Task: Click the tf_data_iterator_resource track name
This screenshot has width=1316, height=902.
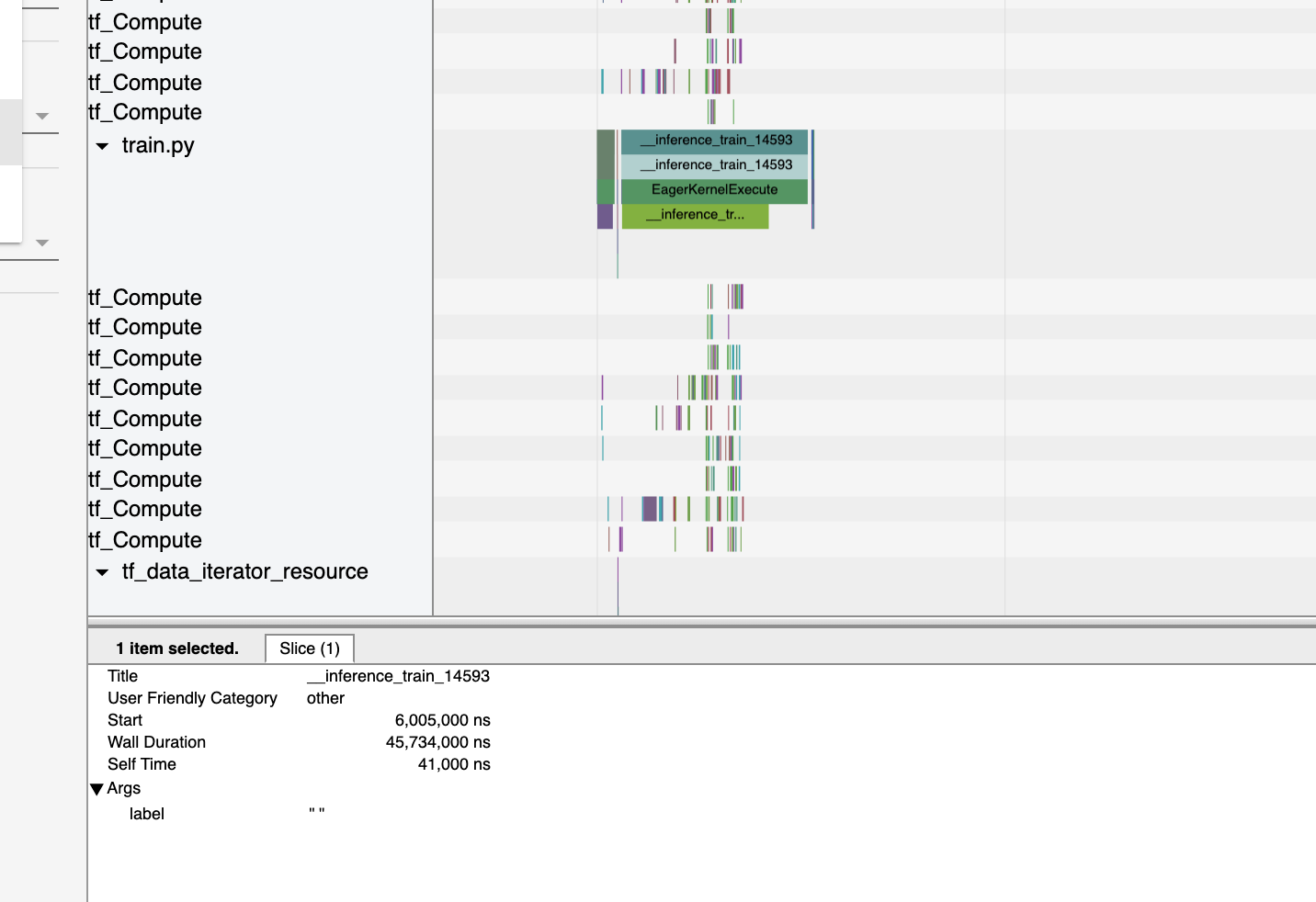Action: (x=243, y=571)
